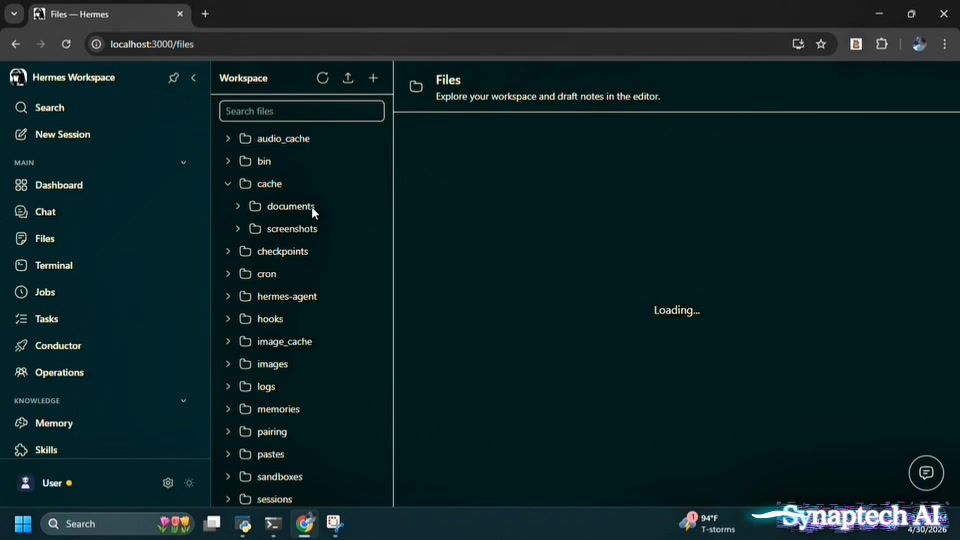Pin the Hermes Workspace sidebar
This screenshot has width=960, height=540.
point(174,78)
